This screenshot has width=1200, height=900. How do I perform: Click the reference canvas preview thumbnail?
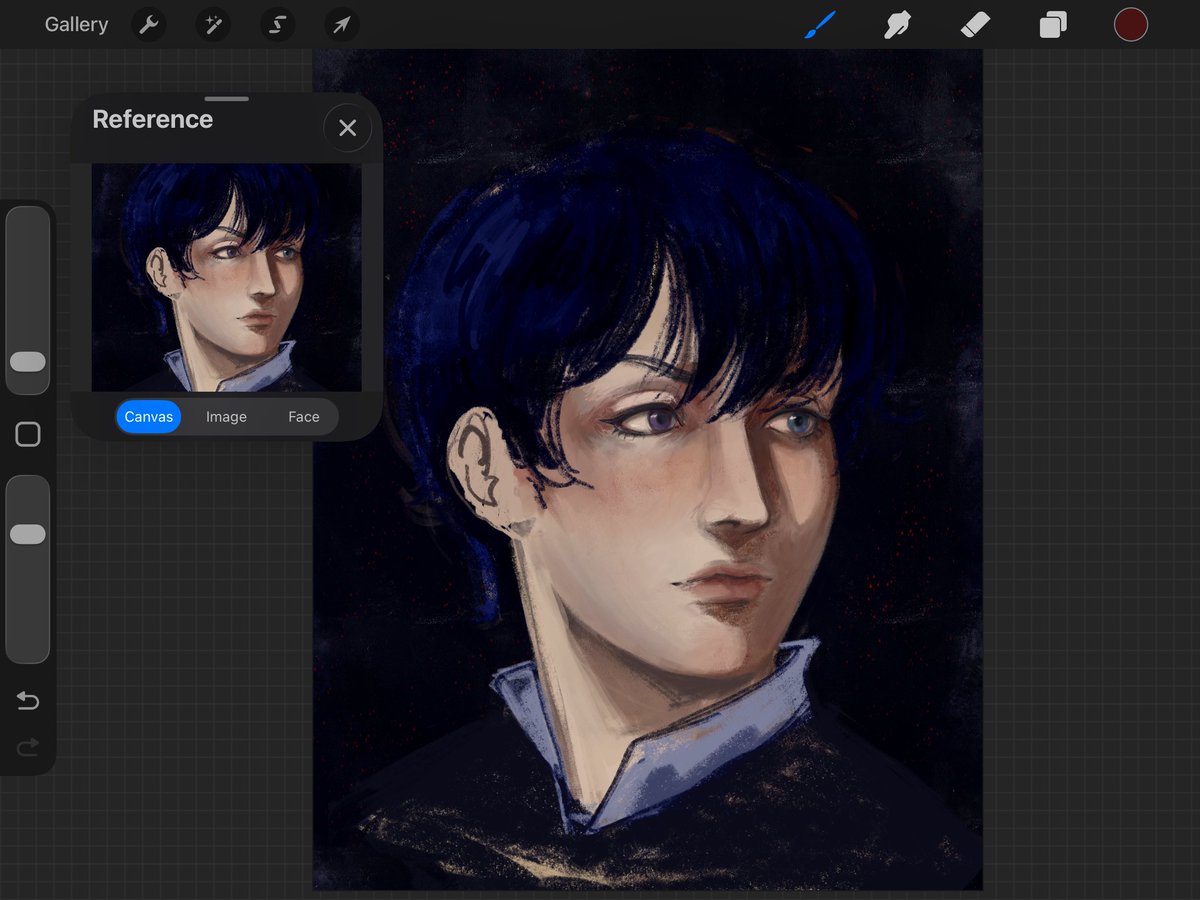[x=227, y=277]
